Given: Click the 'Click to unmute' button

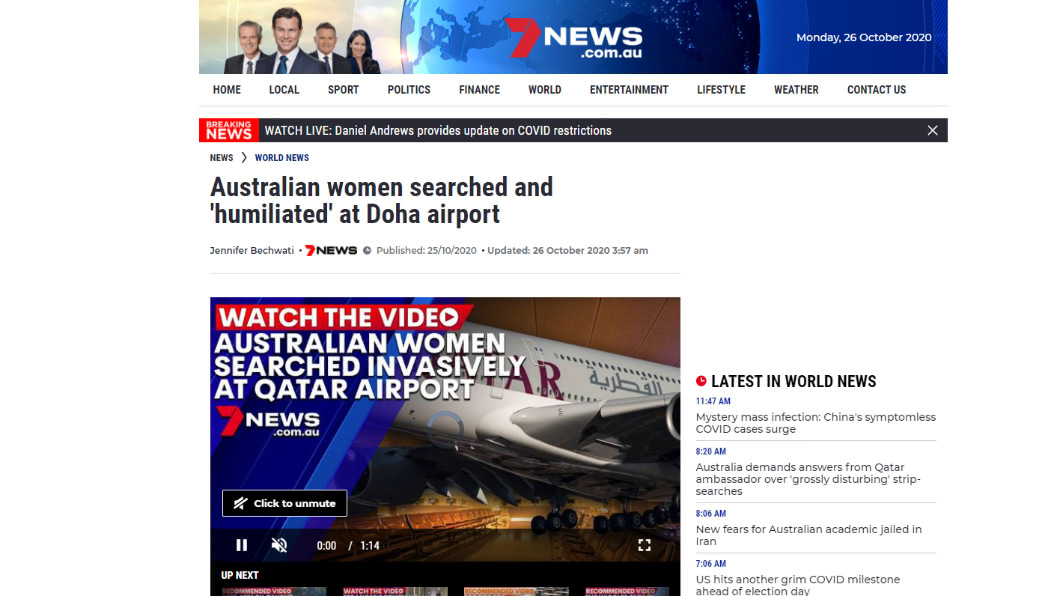Looking at the screenshot, I should [285, 503].
